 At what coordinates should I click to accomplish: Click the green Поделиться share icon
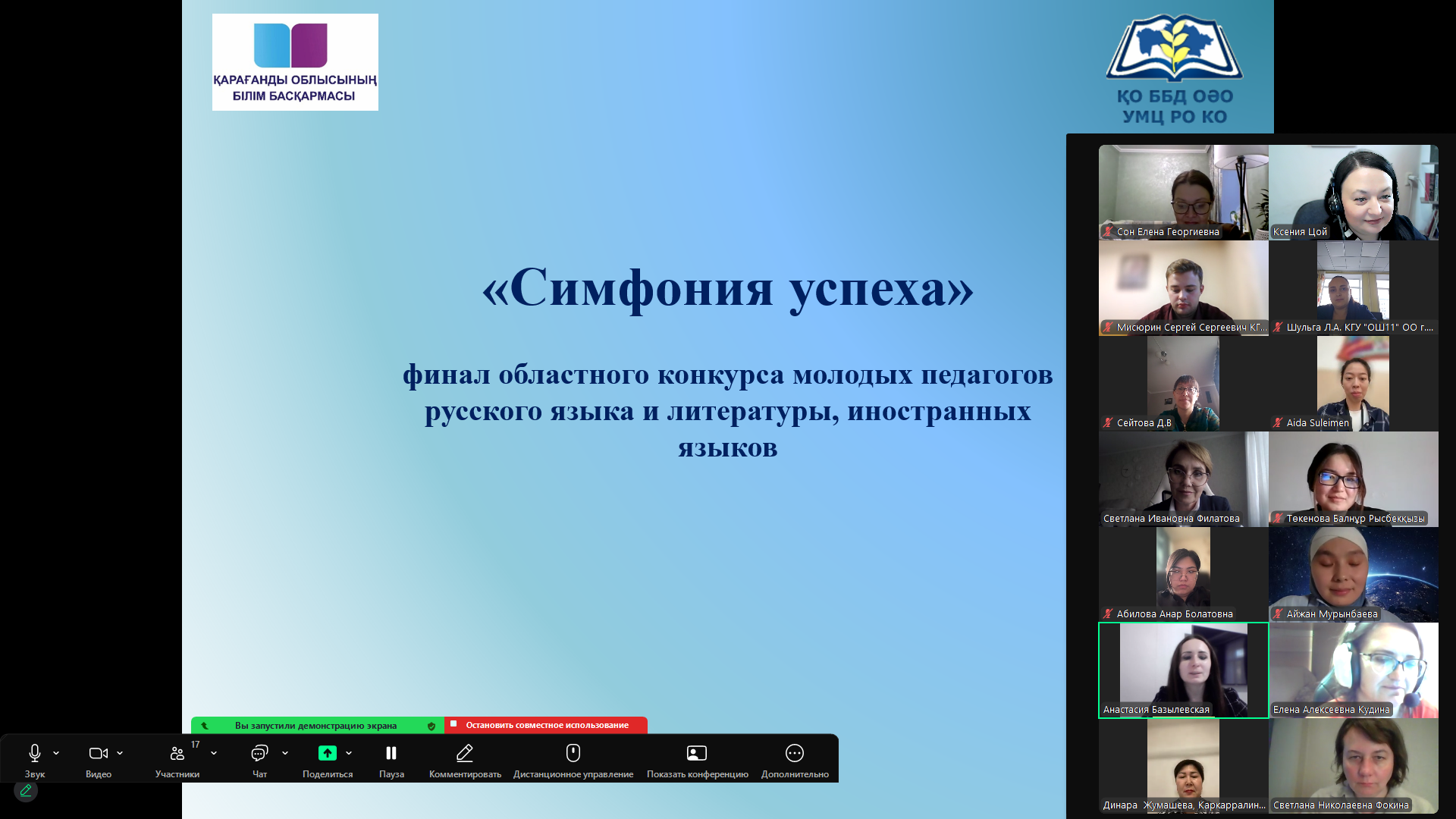click(x=327, y=754)
